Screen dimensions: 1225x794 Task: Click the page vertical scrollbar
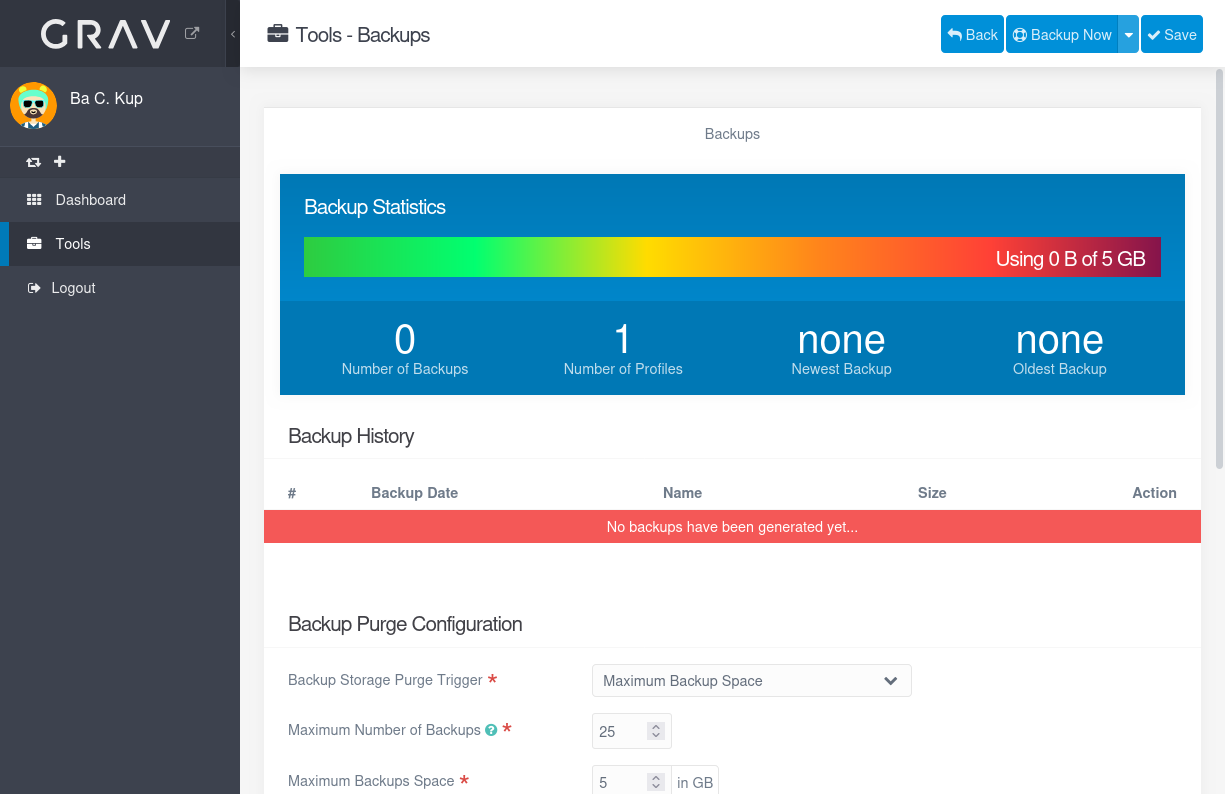(1219, 270)
